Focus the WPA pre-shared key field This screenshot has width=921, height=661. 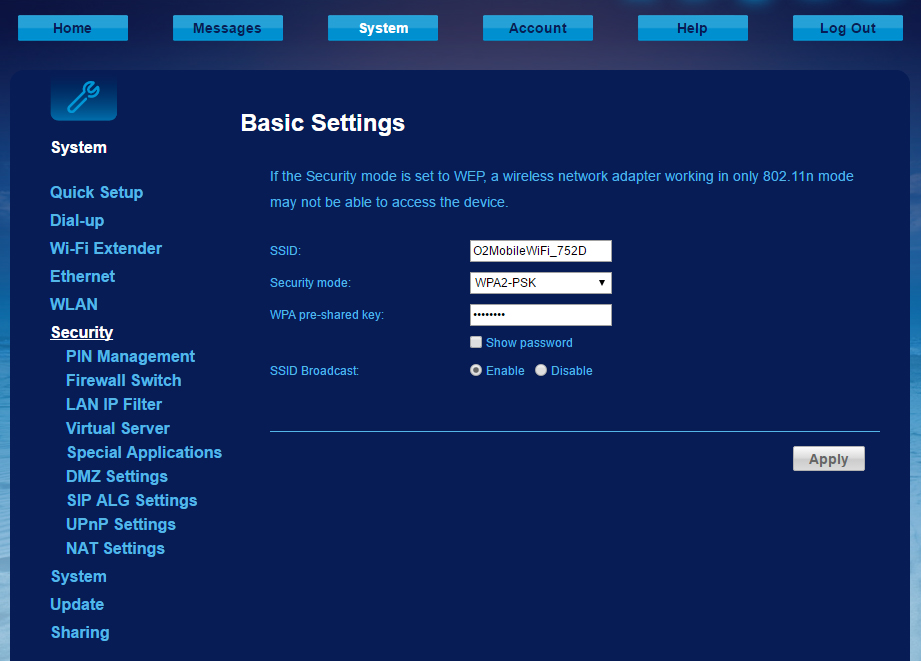click(540, 315)
